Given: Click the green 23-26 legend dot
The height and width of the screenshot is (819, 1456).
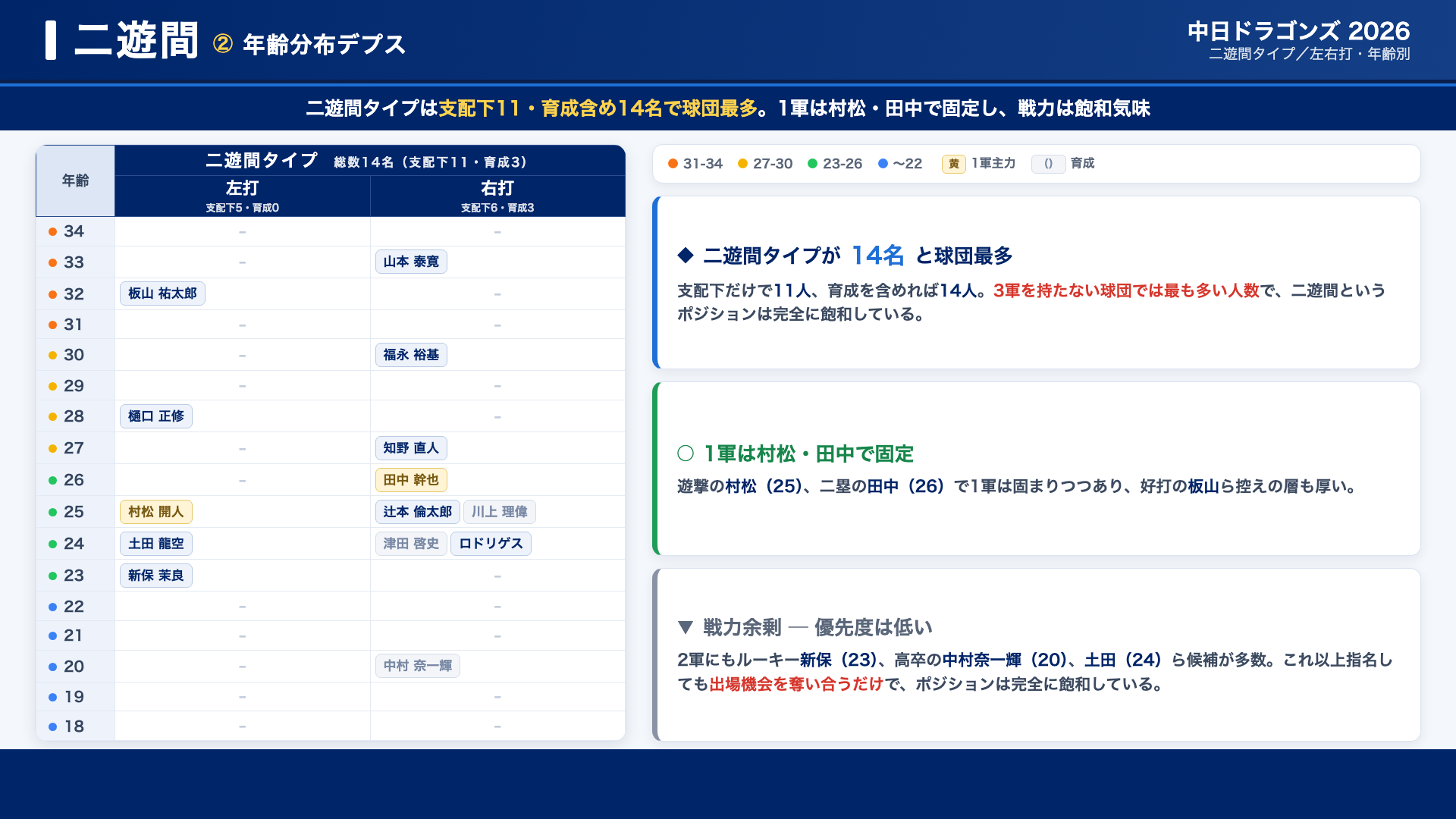Looking at the screenshot, I should [812, 164].
